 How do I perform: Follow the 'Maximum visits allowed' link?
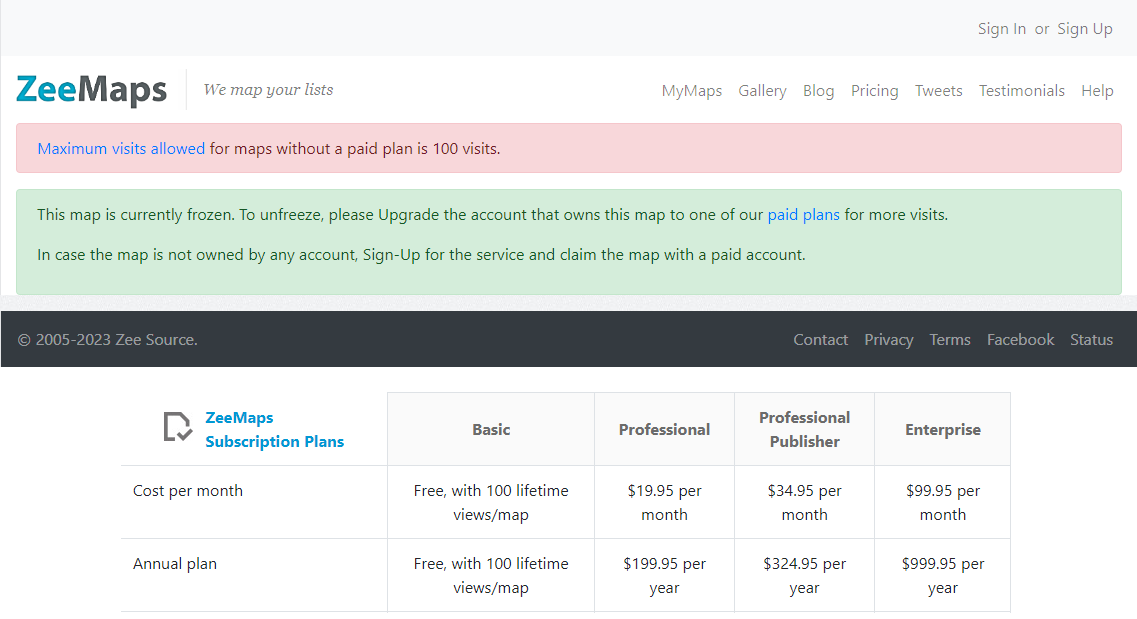[121, 149]
